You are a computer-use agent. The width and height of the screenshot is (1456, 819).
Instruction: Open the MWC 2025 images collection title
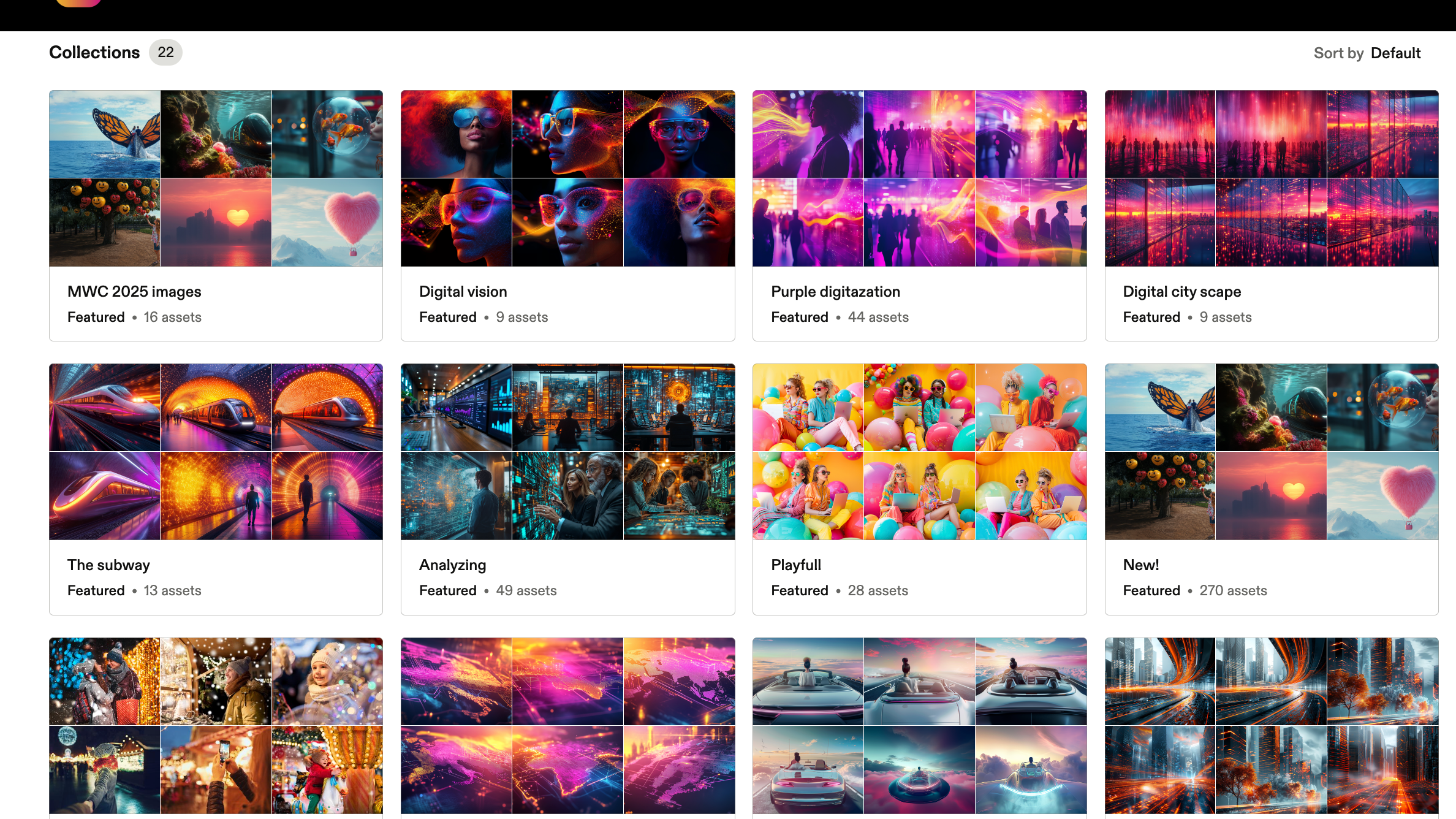click(x=134, y=292)
